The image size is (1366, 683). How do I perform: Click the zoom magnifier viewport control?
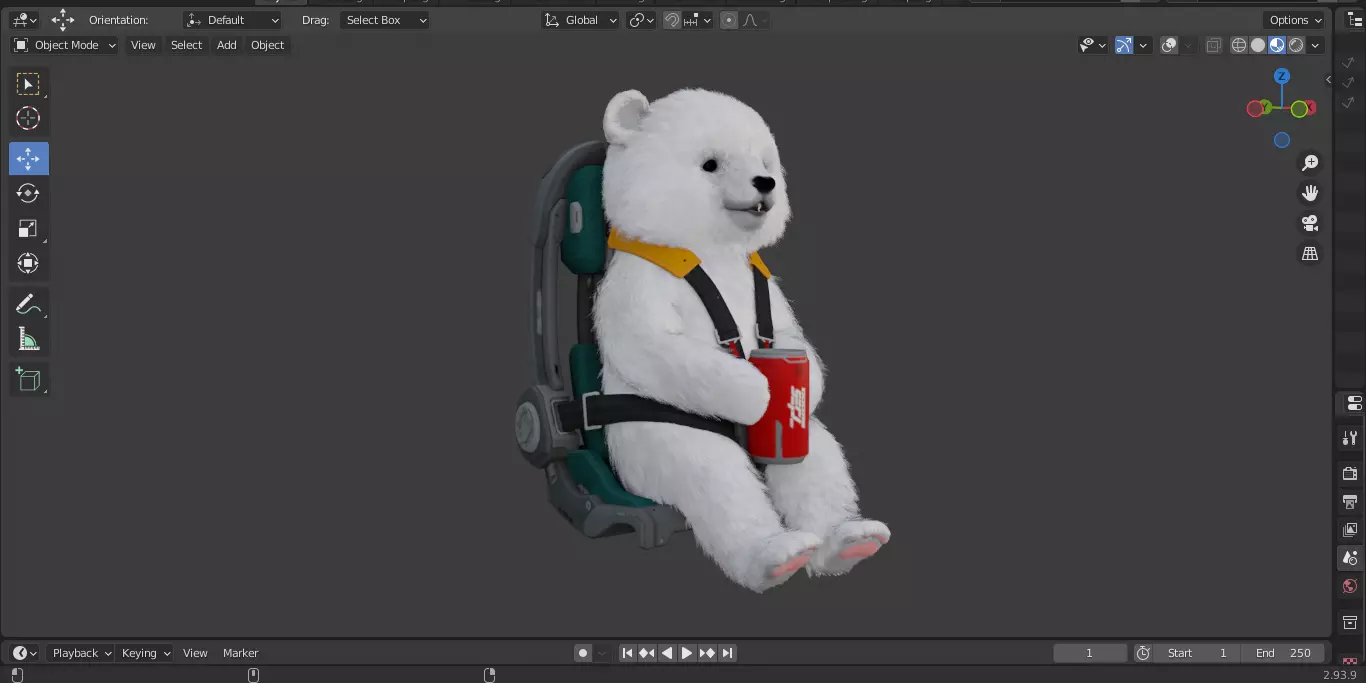tap(1310, 163)
